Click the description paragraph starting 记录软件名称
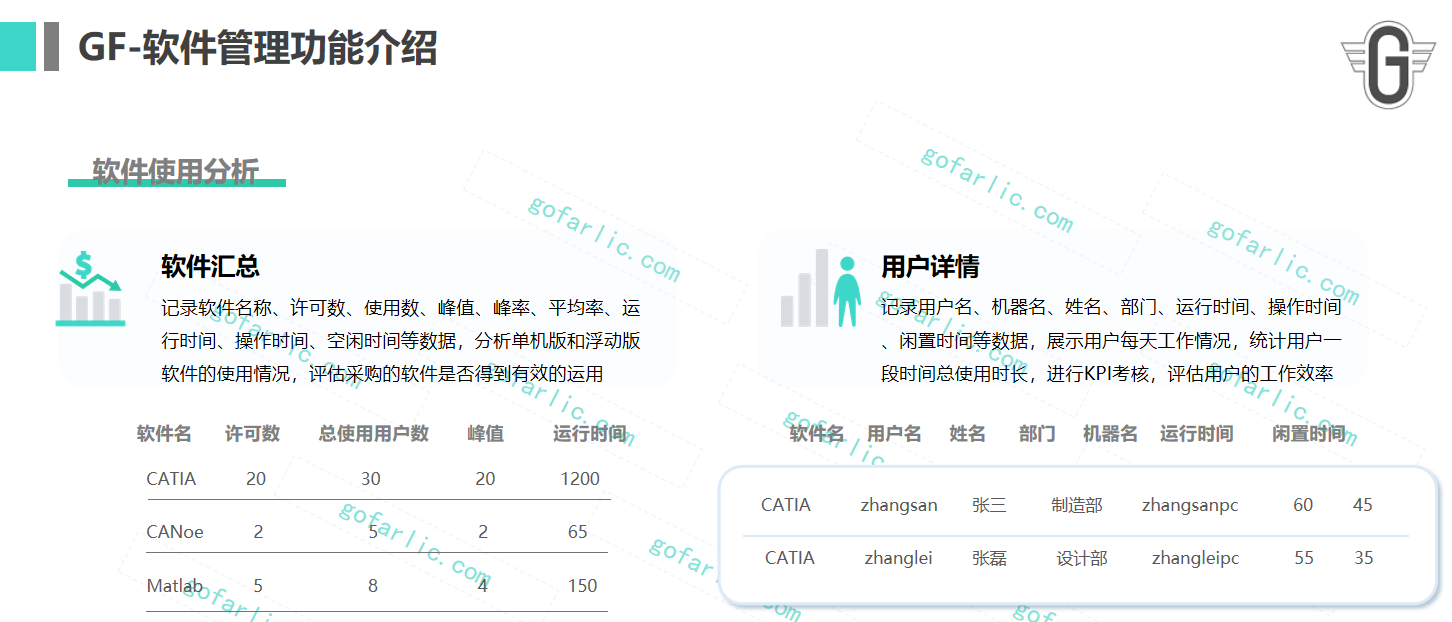Screen dimensions: 1452x622 (x=401, y=340)
